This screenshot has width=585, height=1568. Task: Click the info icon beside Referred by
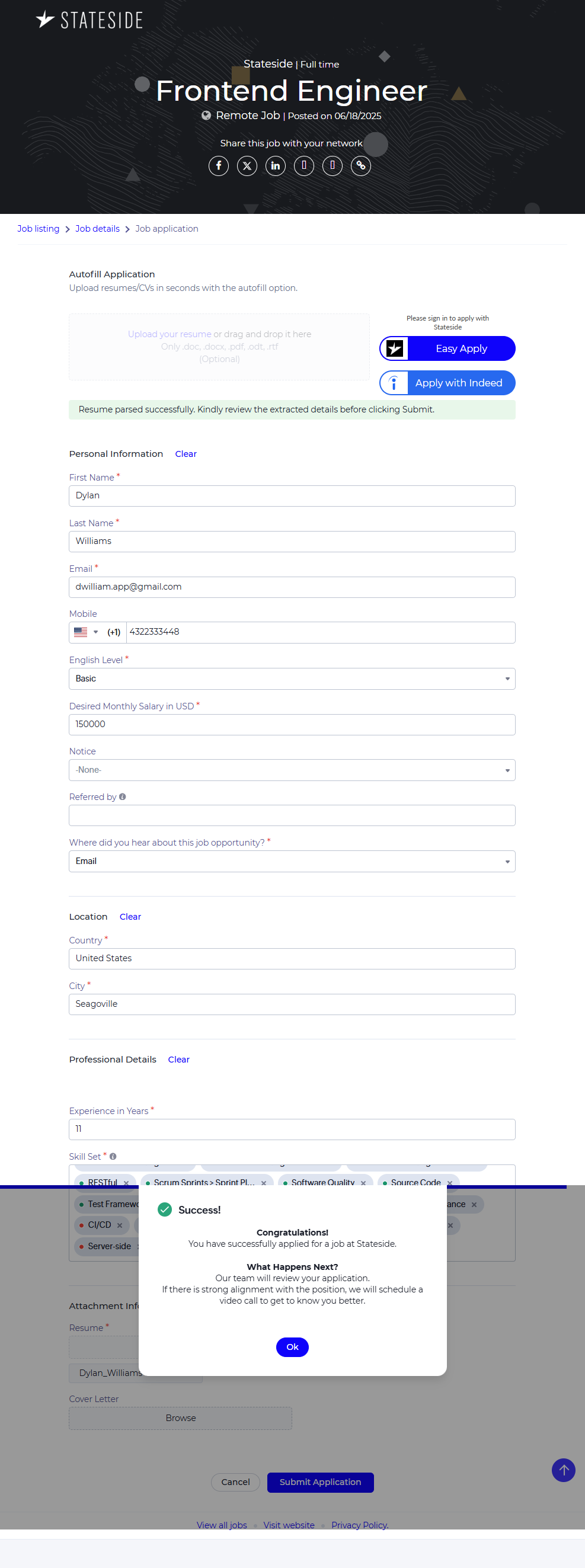click(x=122, y=797)
